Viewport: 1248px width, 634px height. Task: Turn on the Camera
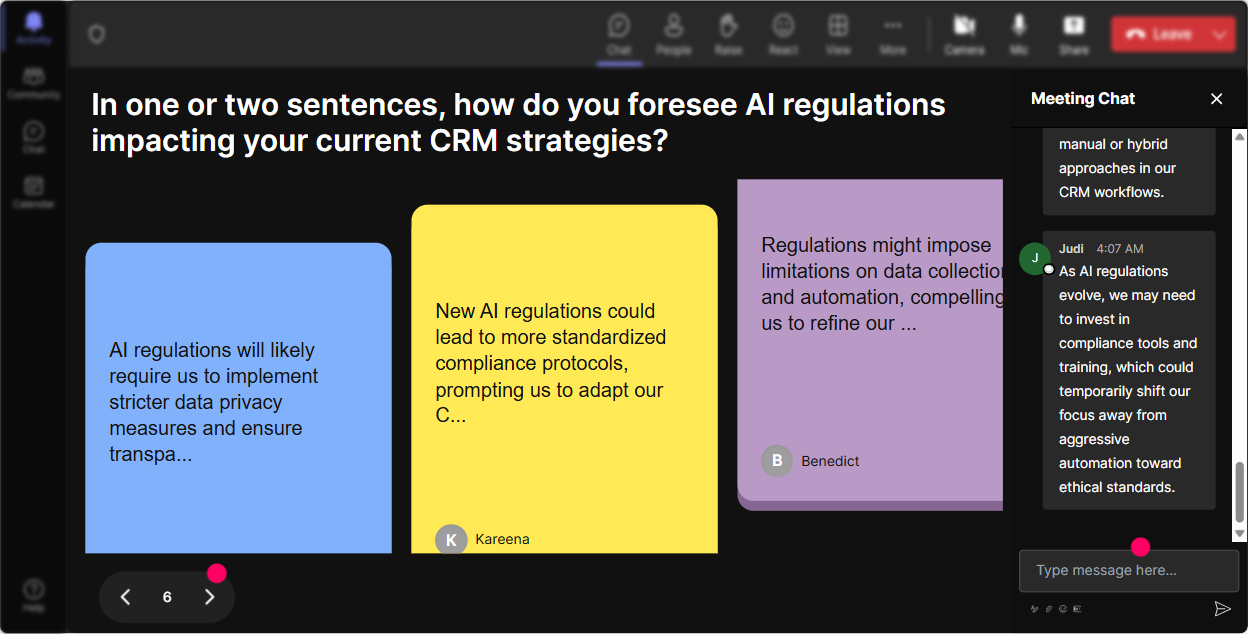964,34
